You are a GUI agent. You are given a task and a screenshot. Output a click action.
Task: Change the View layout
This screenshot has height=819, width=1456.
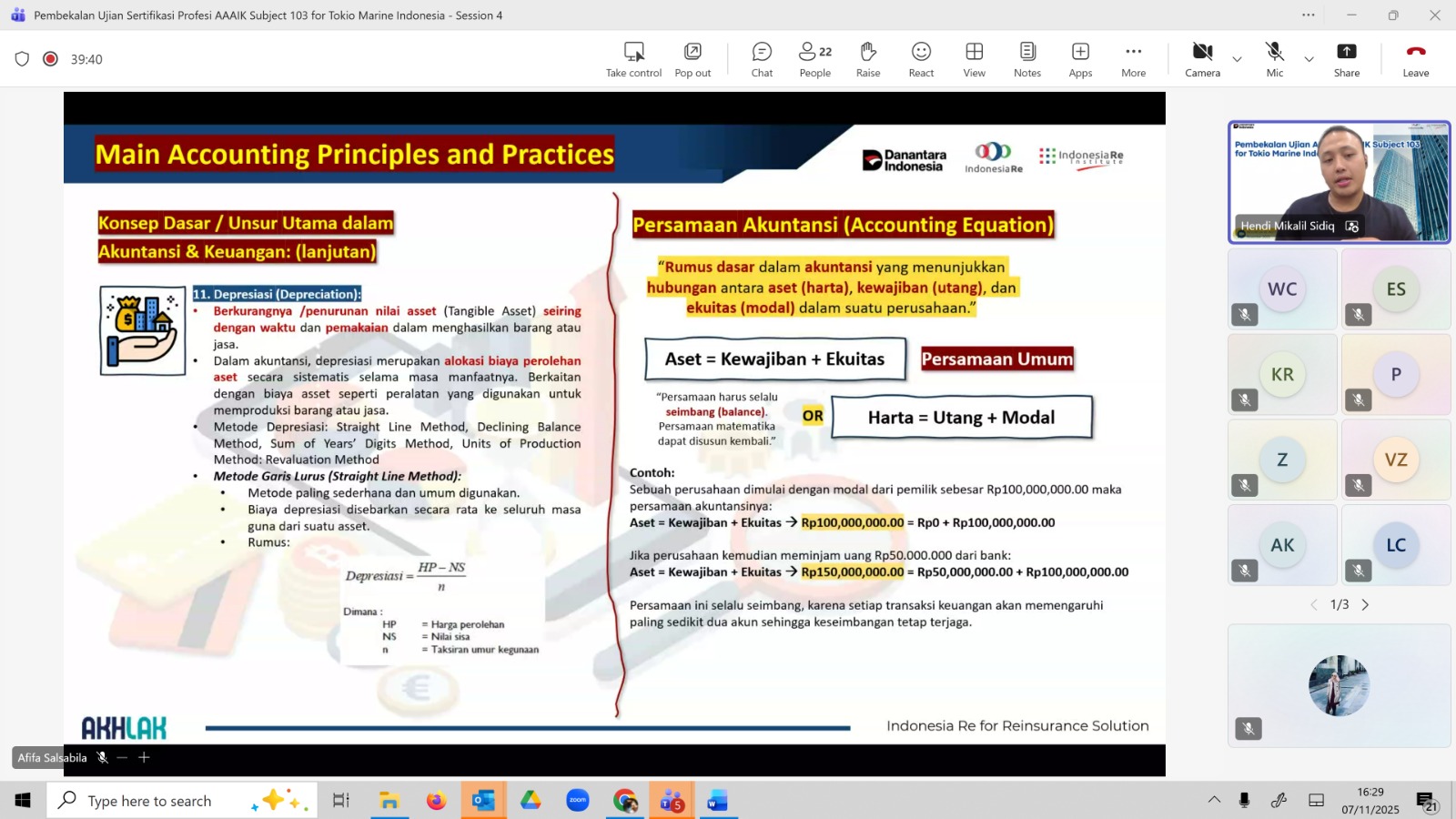pos(974,59)
